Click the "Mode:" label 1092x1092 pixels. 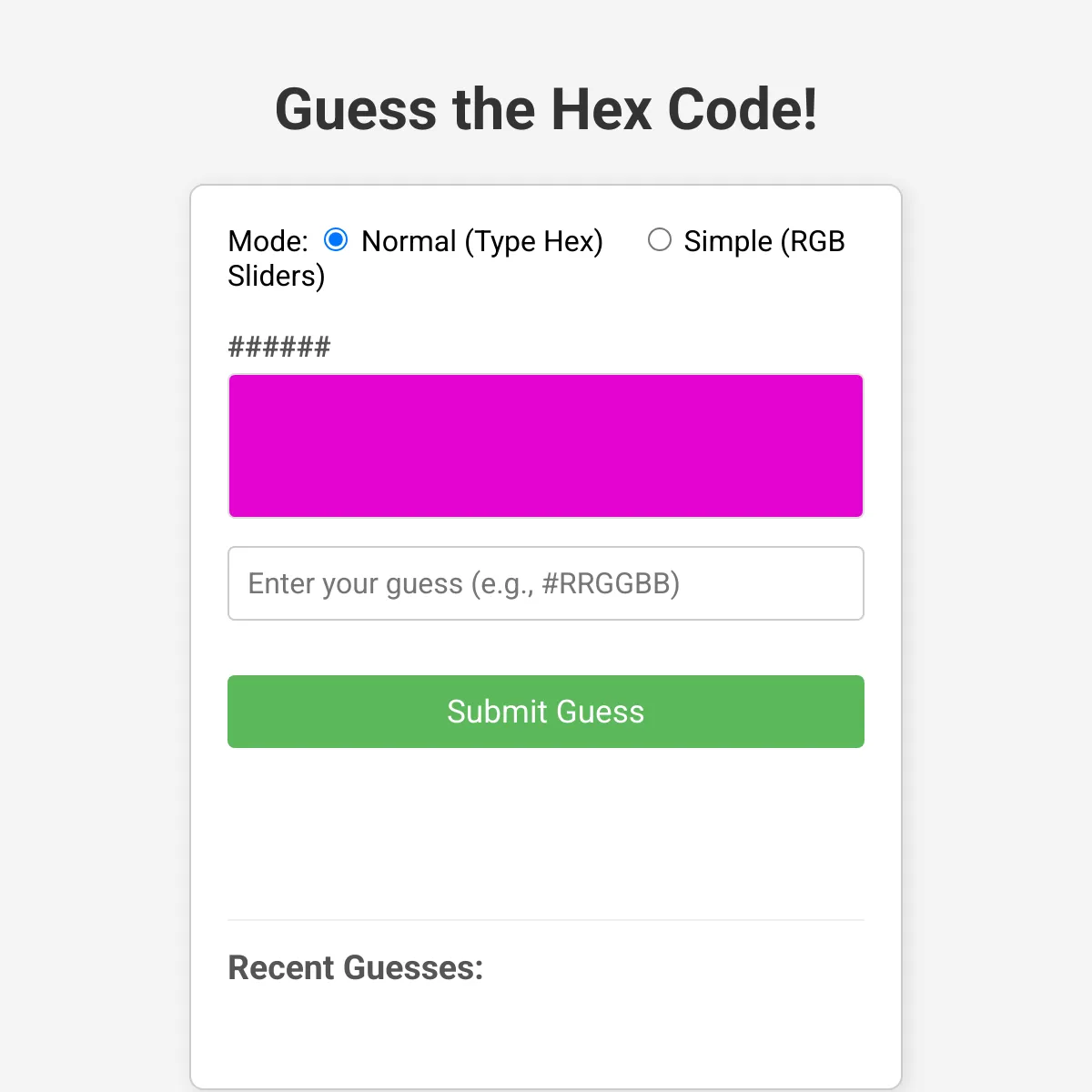click(268, 242)
